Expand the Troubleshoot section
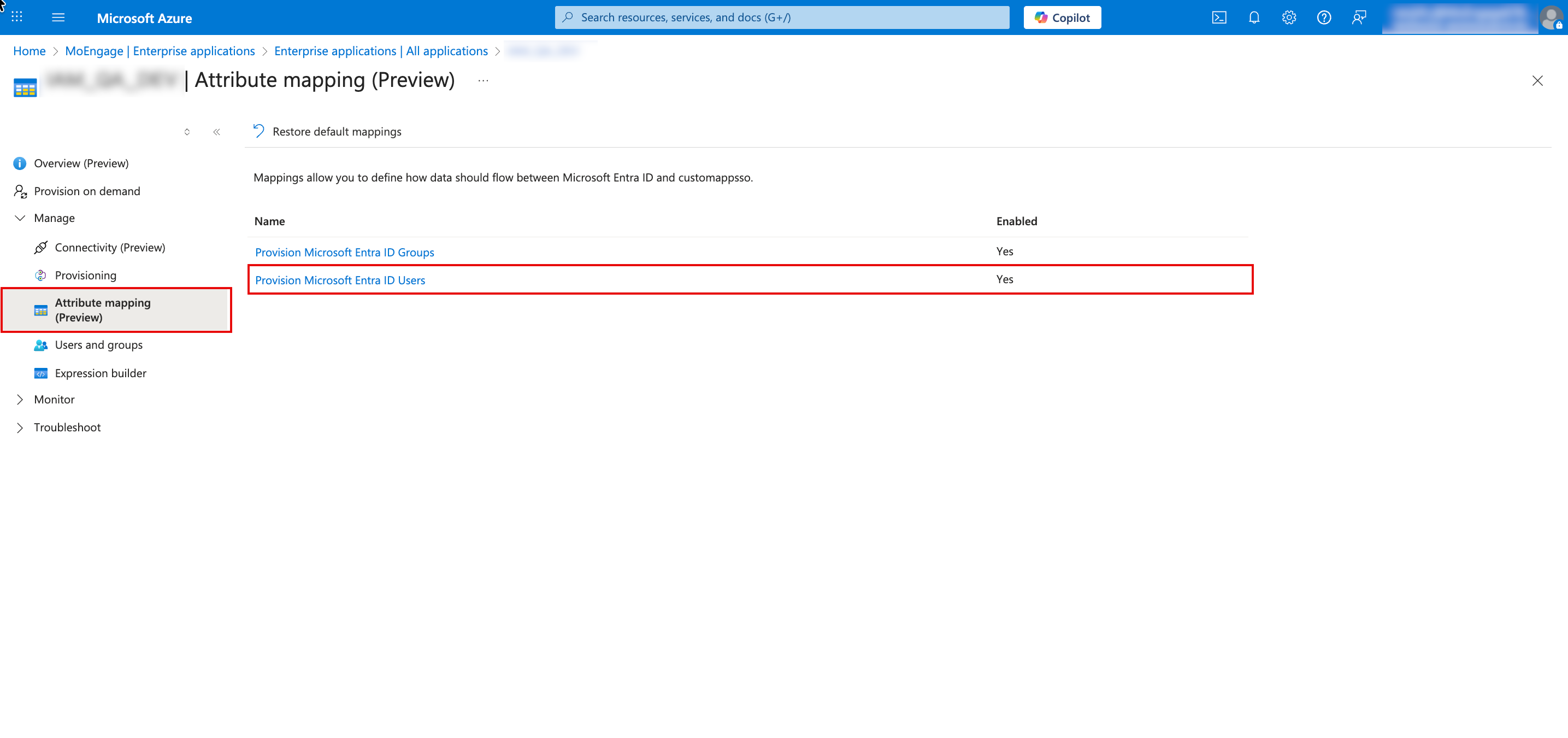 tap(20, 427)
